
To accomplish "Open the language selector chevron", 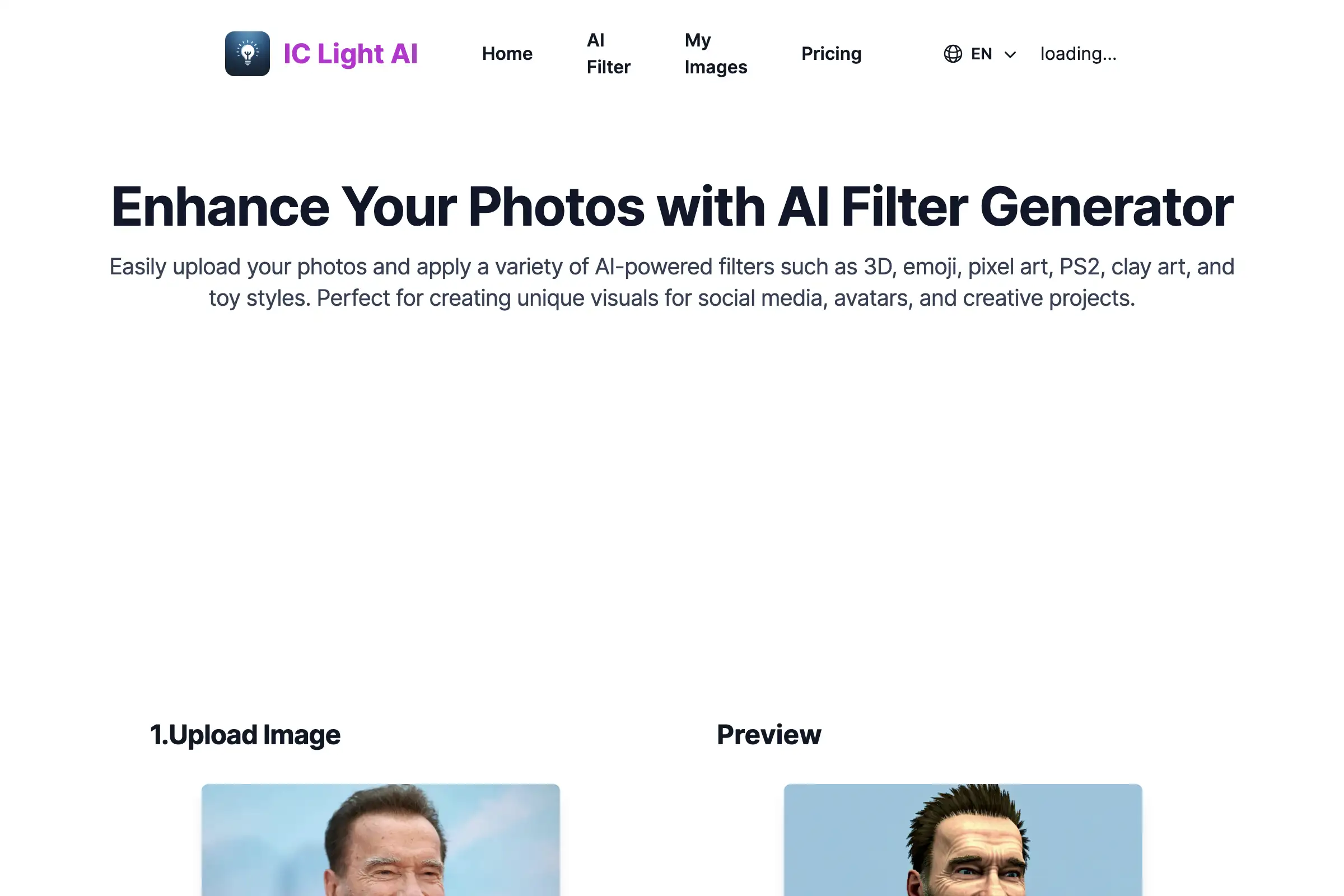I will point(1009,53).
